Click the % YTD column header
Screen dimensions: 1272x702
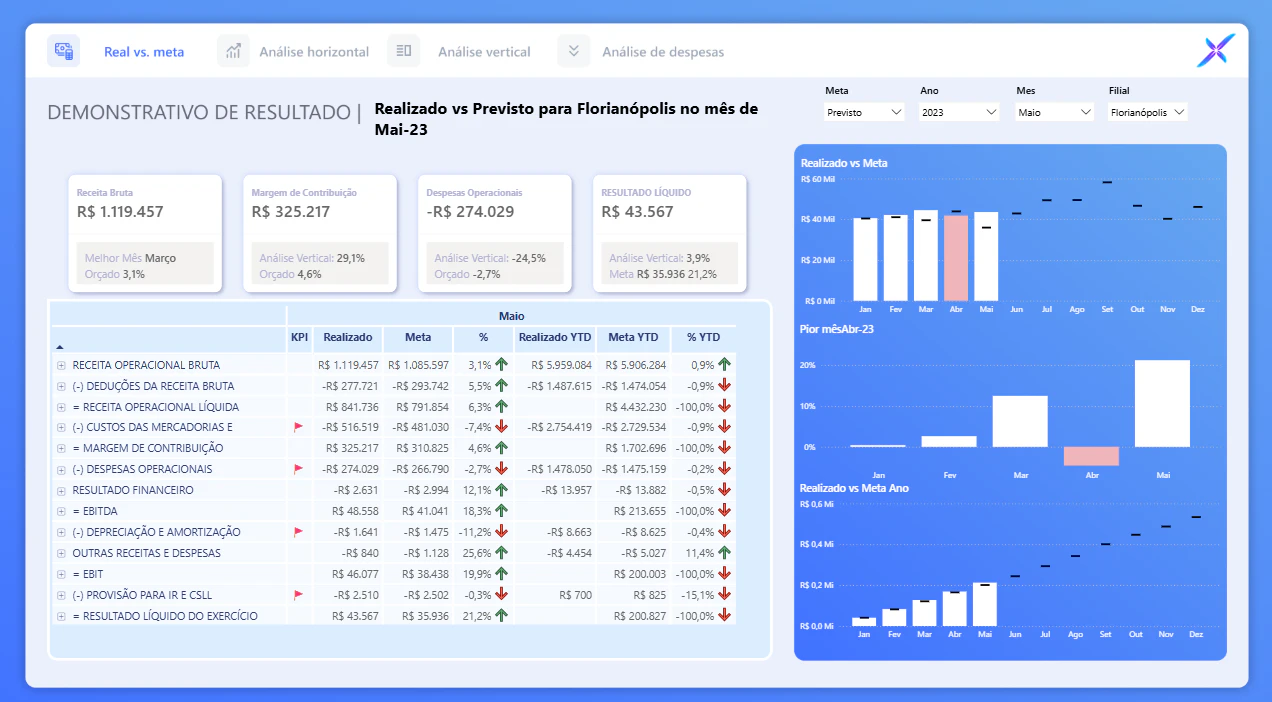pos(703,338)
